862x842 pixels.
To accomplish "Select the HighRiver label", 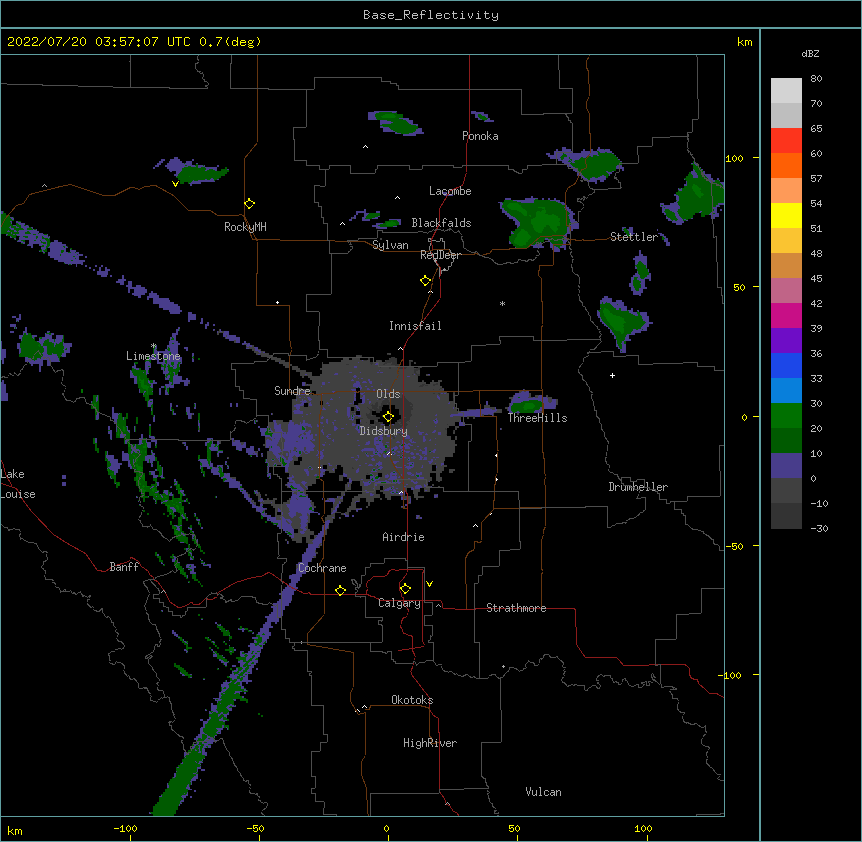I will point(430,743).
